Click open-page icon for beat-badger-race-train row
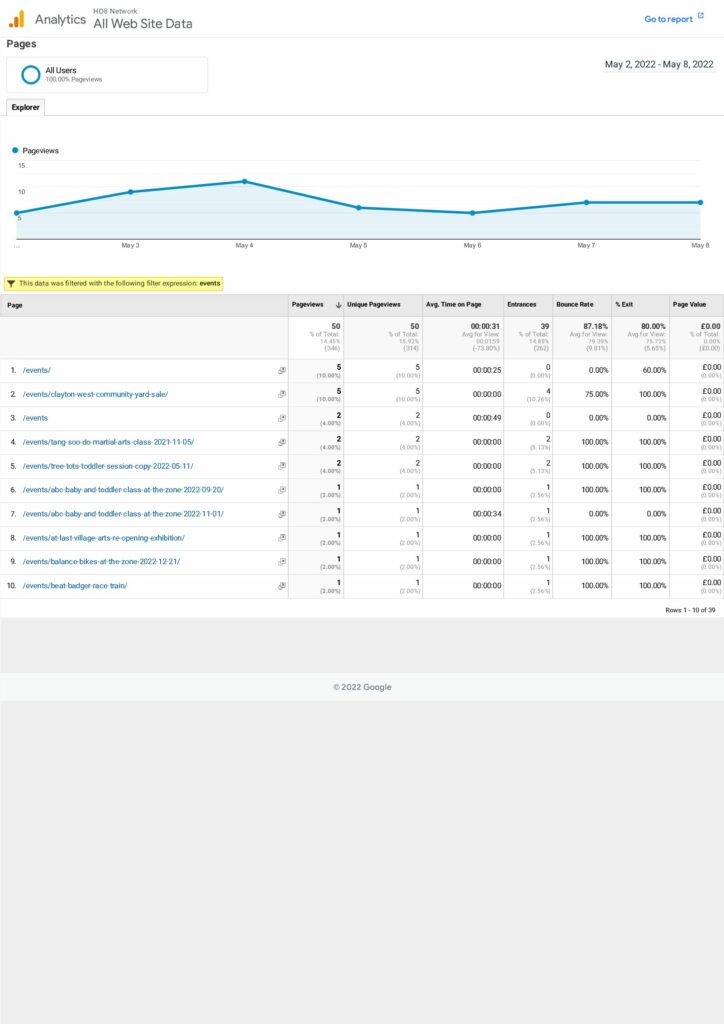Viewport: 724px width, 1024px height. pyautogui.click(x=281, y=586)
